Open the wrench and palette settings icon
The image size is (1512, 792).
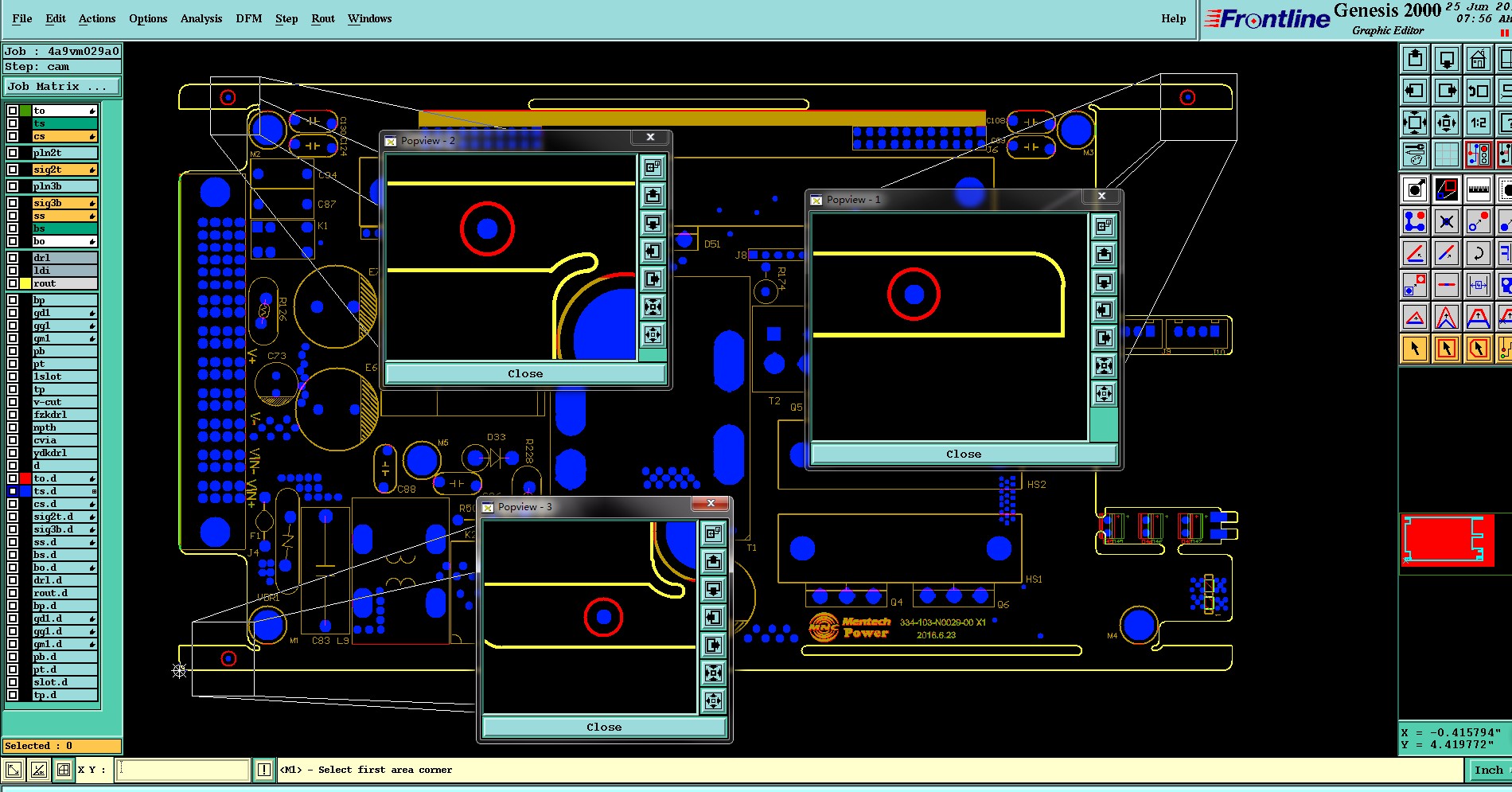(1415, 154)
